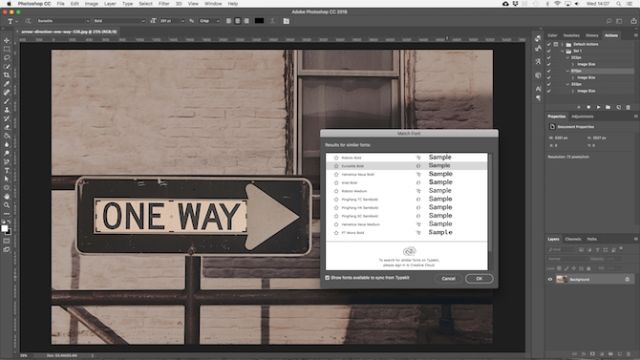The height and width of the screenshot is (360, 640).
Task: Open the text color swatch
Action: pyautogui.click(x=259, y=21)
